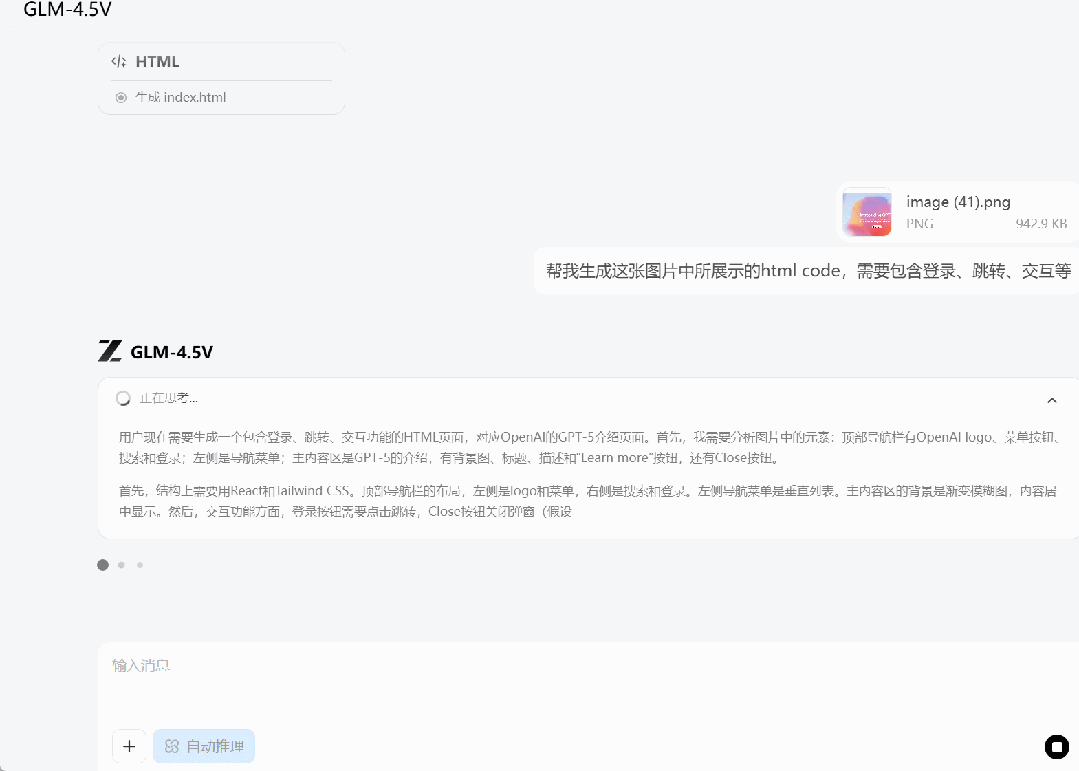
Task: Click the loading spinner beside 正在思考
Action: pyautogui.click(x=123, y=397)
